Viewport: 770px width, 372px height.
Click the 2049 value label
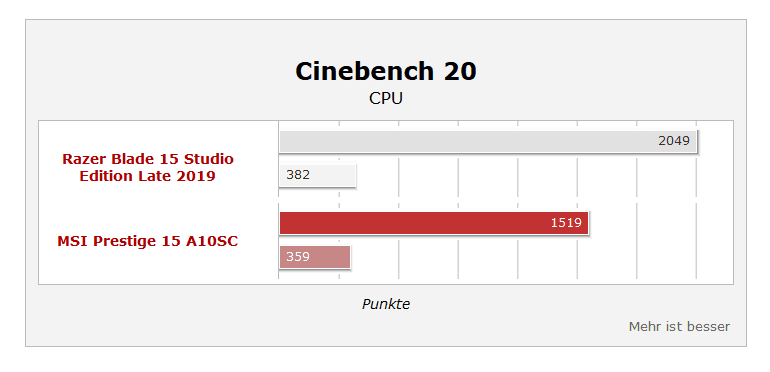click(x=674, y=141)
